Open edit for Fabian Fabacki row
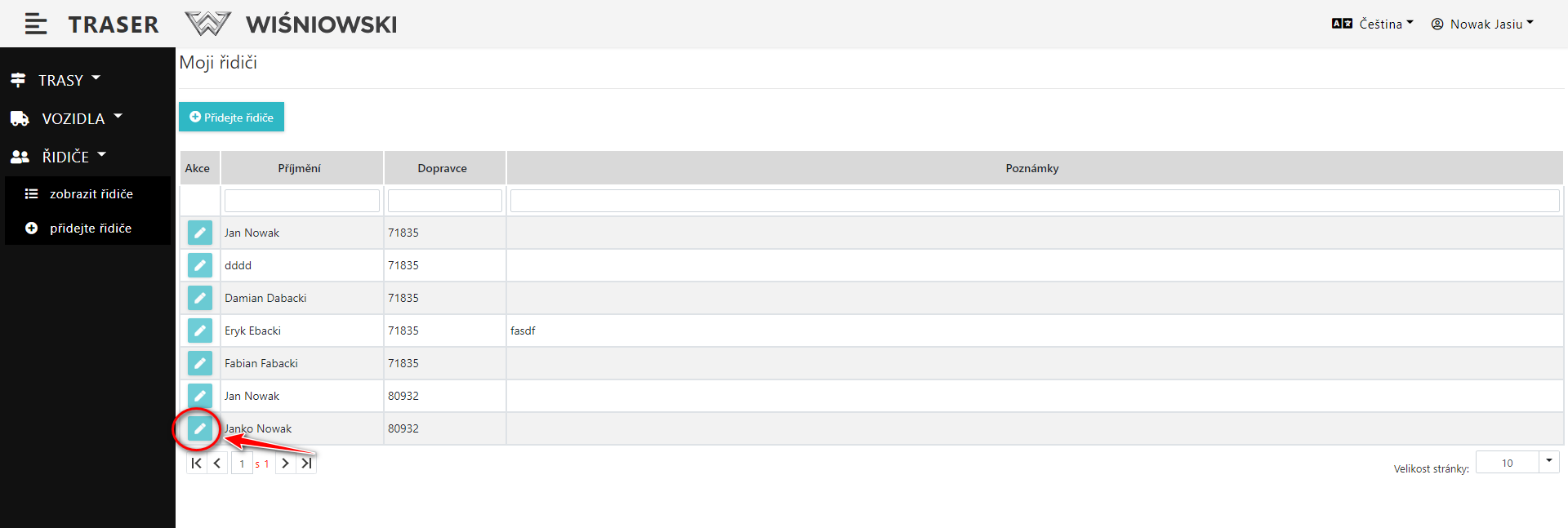This screenshot has width=1568, height=528. tap(200, 363)
